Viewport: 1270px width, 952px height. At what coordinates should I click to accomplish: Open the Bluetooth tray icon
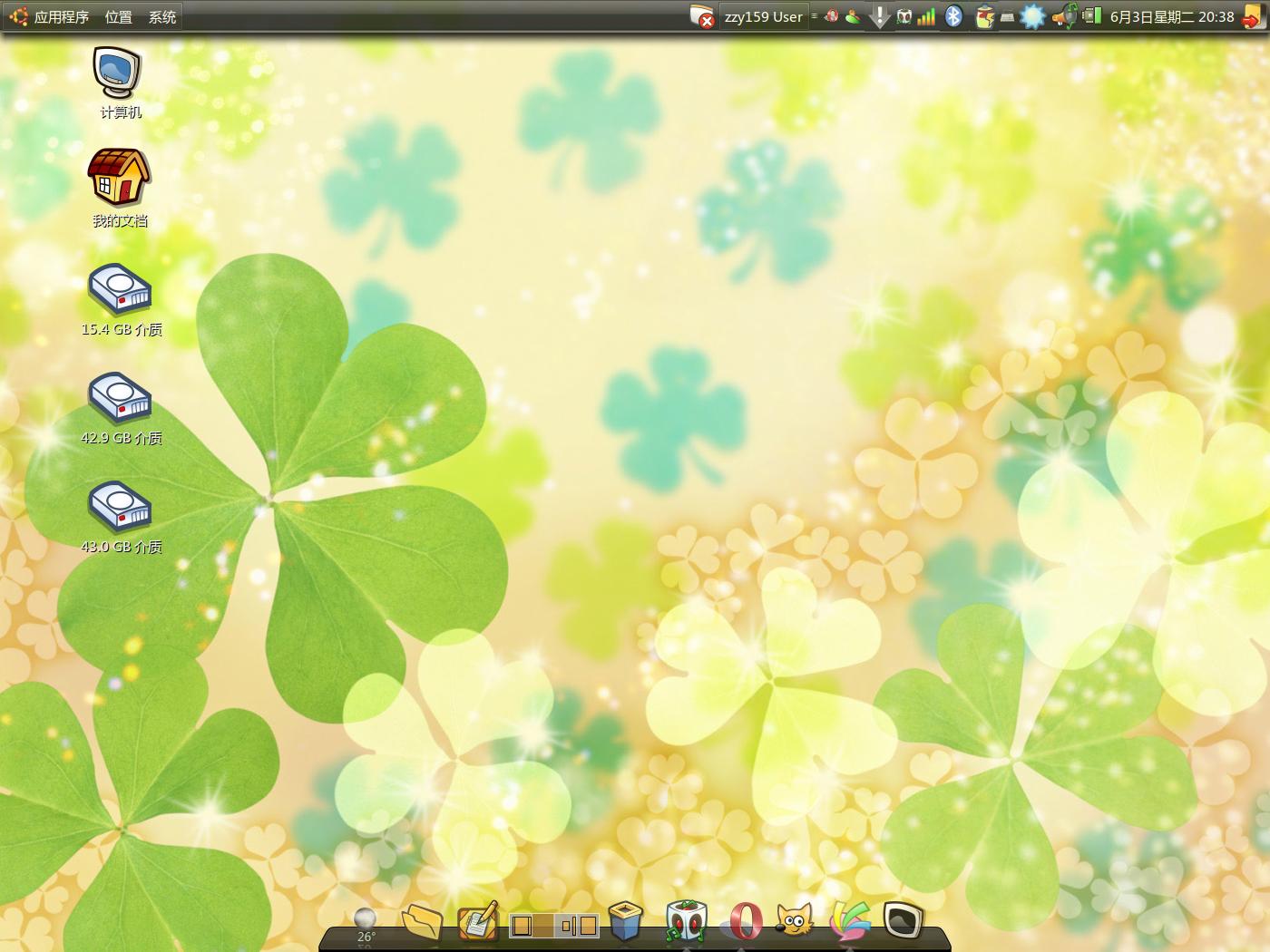(953, 16)
